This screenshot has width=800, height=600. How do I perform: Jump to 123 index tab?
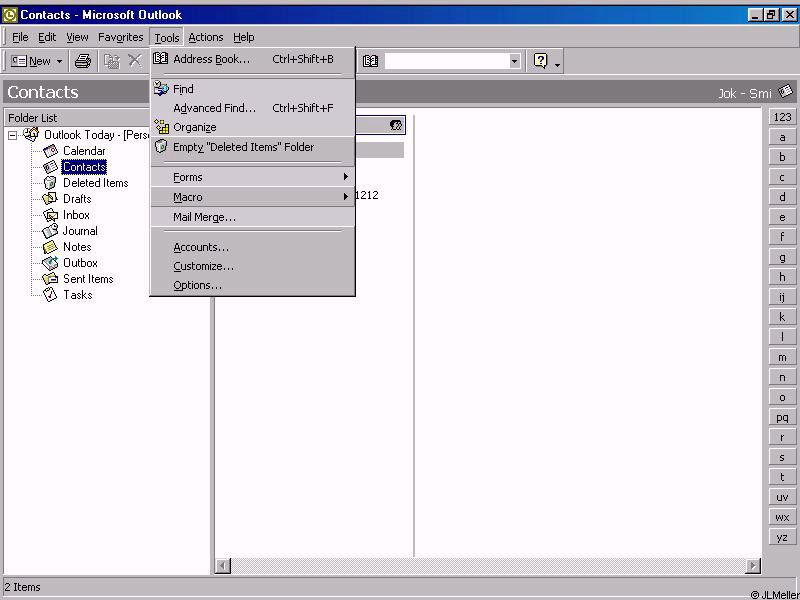[x=782, y=117]
